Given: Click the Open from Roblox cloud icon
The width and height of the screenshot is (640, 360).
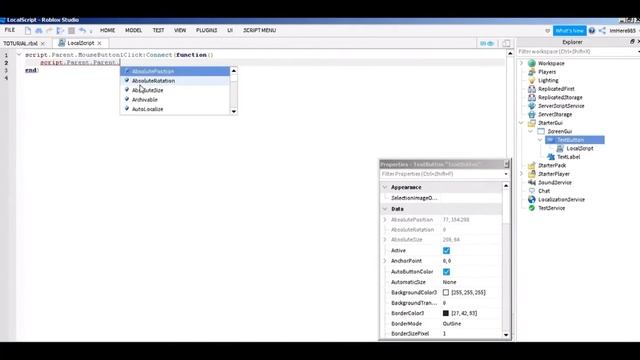Looking at the screenshot, I should pos(39,30).
